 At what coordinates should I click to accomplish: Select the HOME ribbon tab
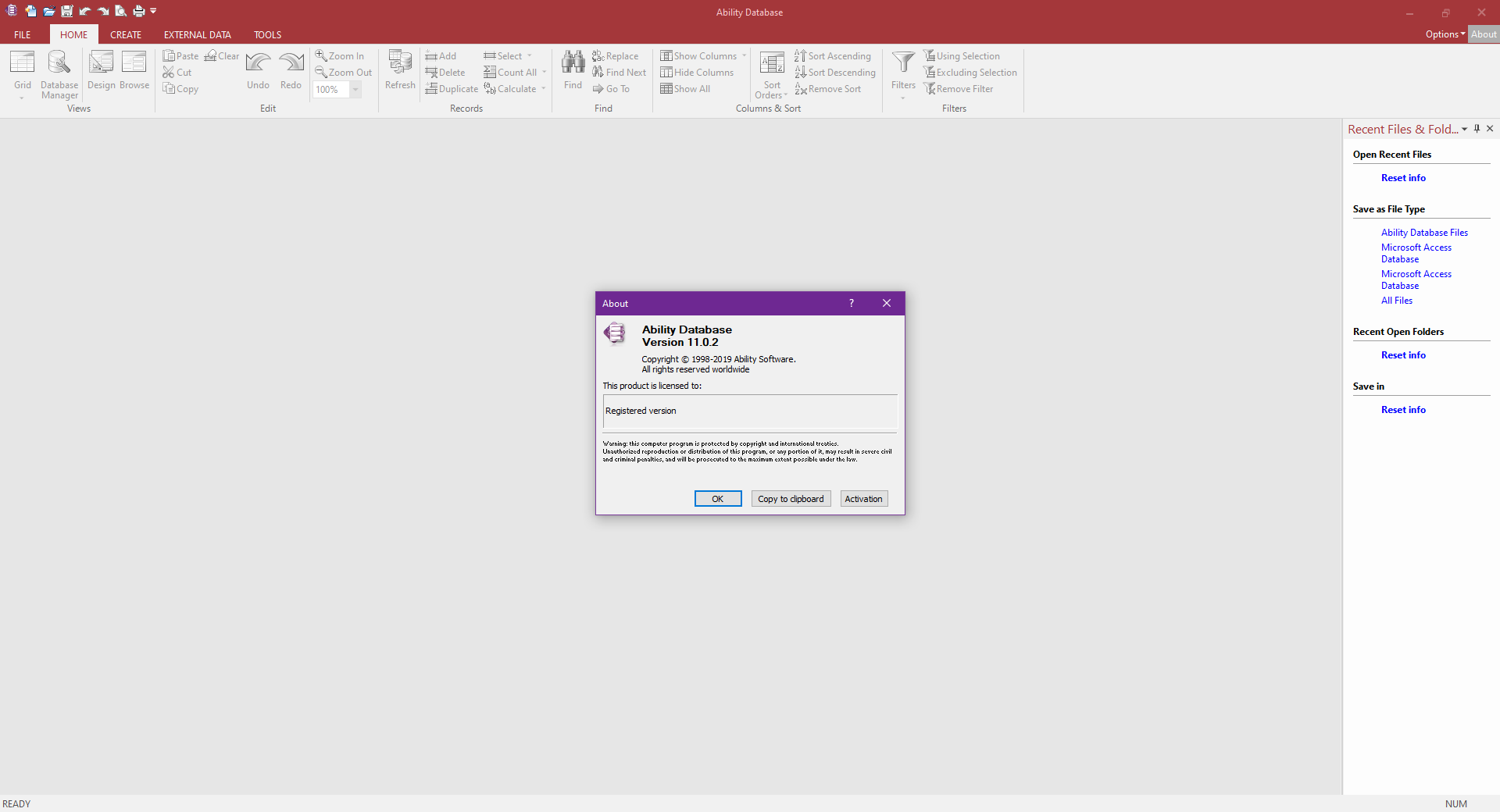click(74, 34)
